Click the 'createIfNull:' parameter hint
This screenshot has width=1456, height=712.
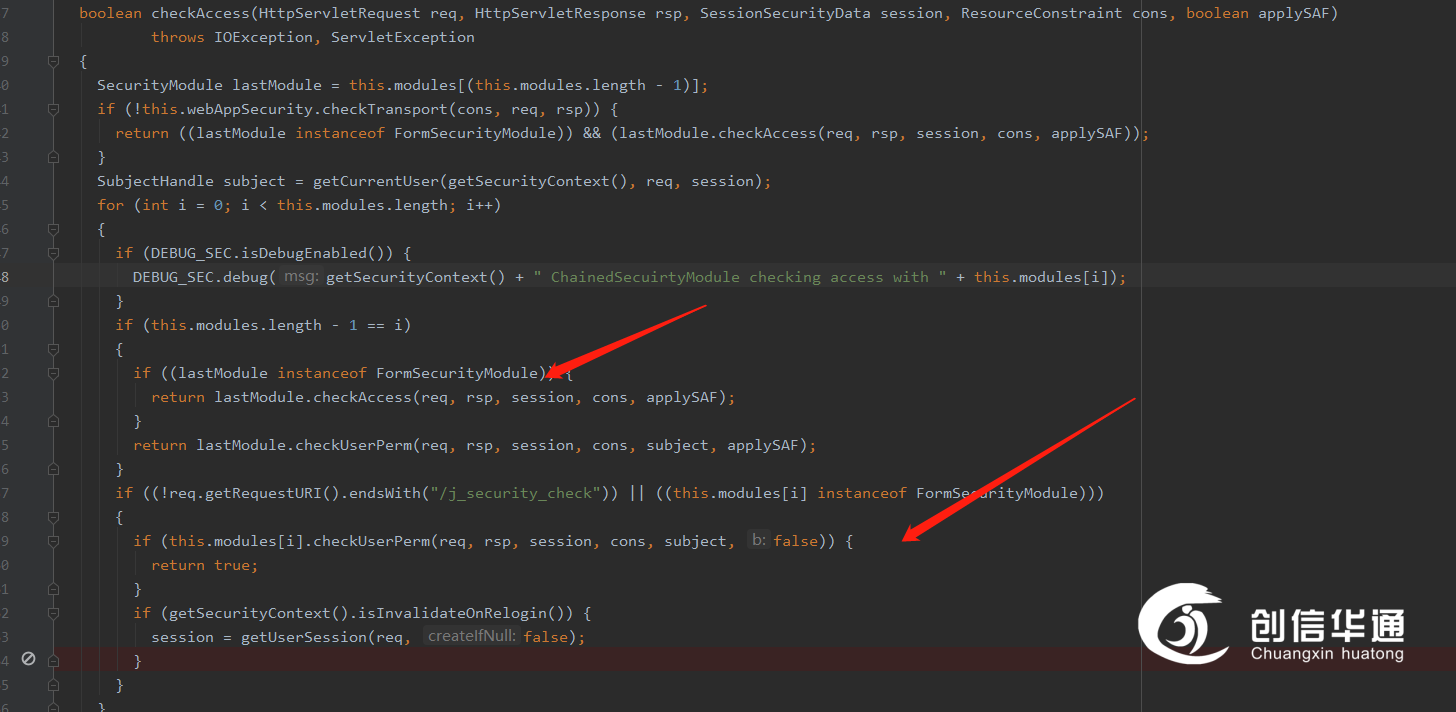(x=472, y=637)
